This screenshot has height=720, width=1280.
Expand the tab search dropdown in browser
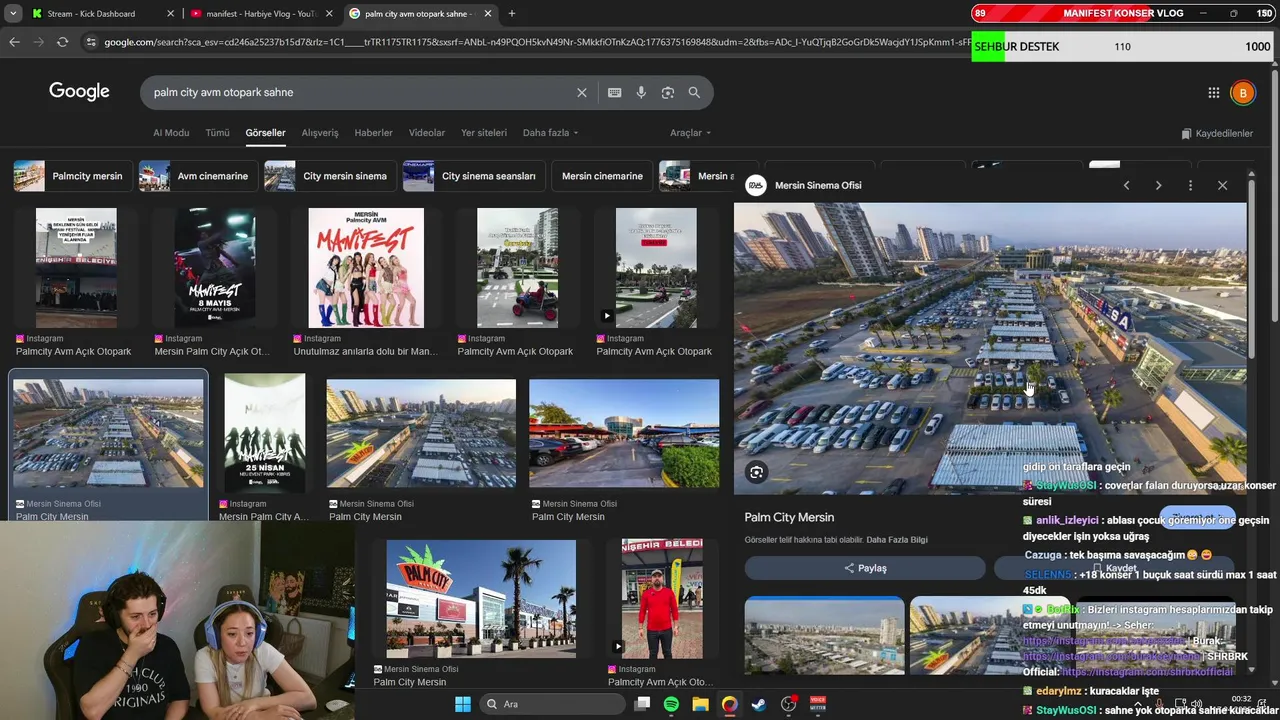click(12, 14)
